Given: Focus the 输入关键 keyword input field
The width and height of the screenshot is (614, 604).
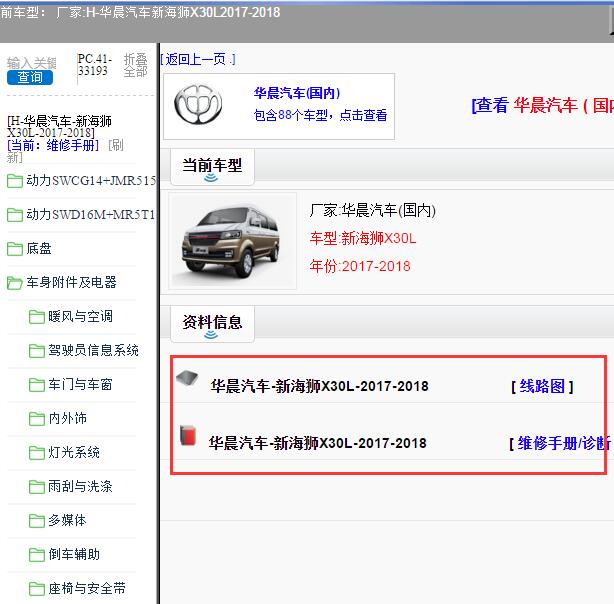Looking at the screenshot, I should (32, 63).
